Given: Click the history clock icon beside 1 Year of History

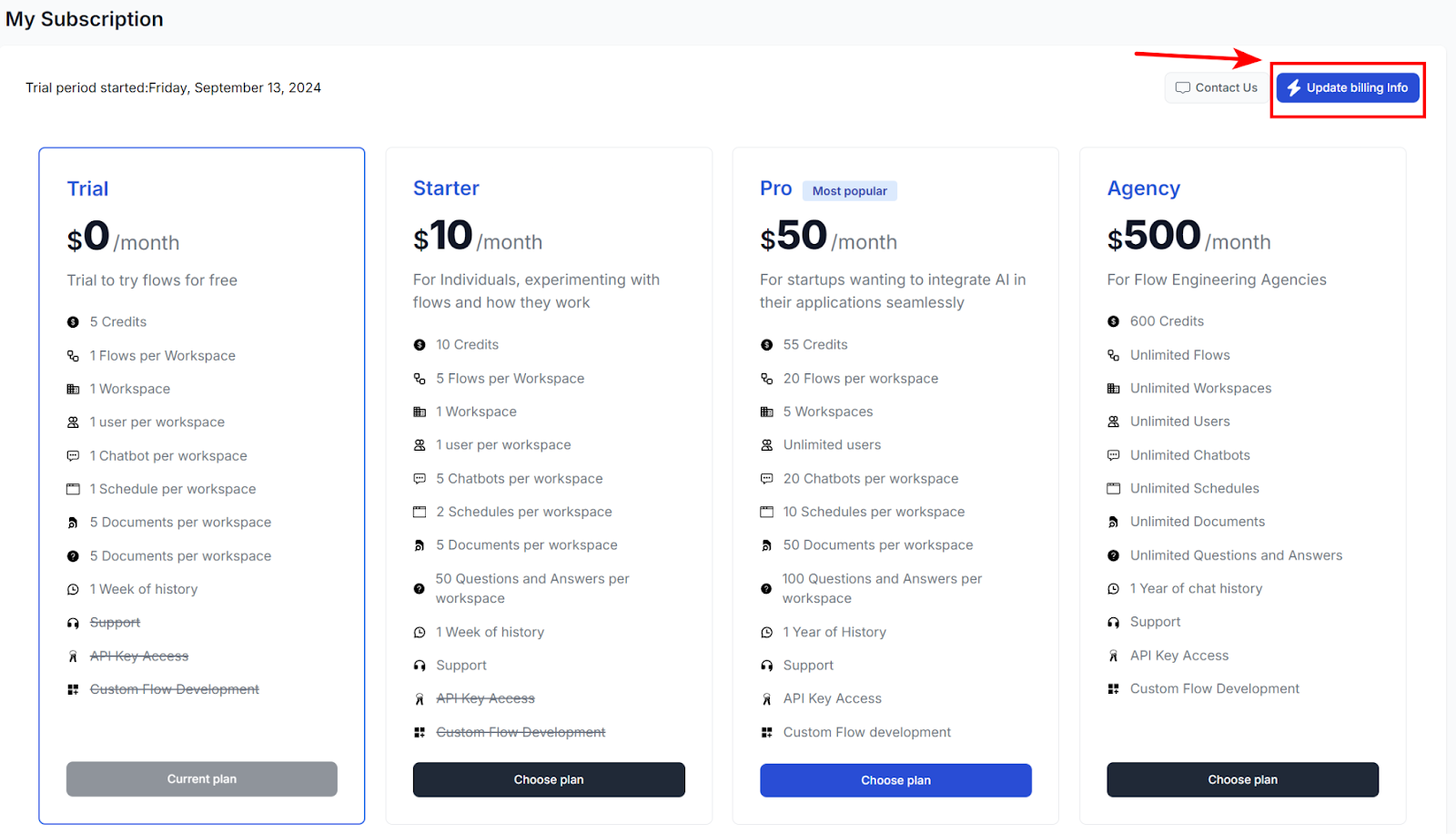Looking at the screenshot, I should (x=766, y=631).
